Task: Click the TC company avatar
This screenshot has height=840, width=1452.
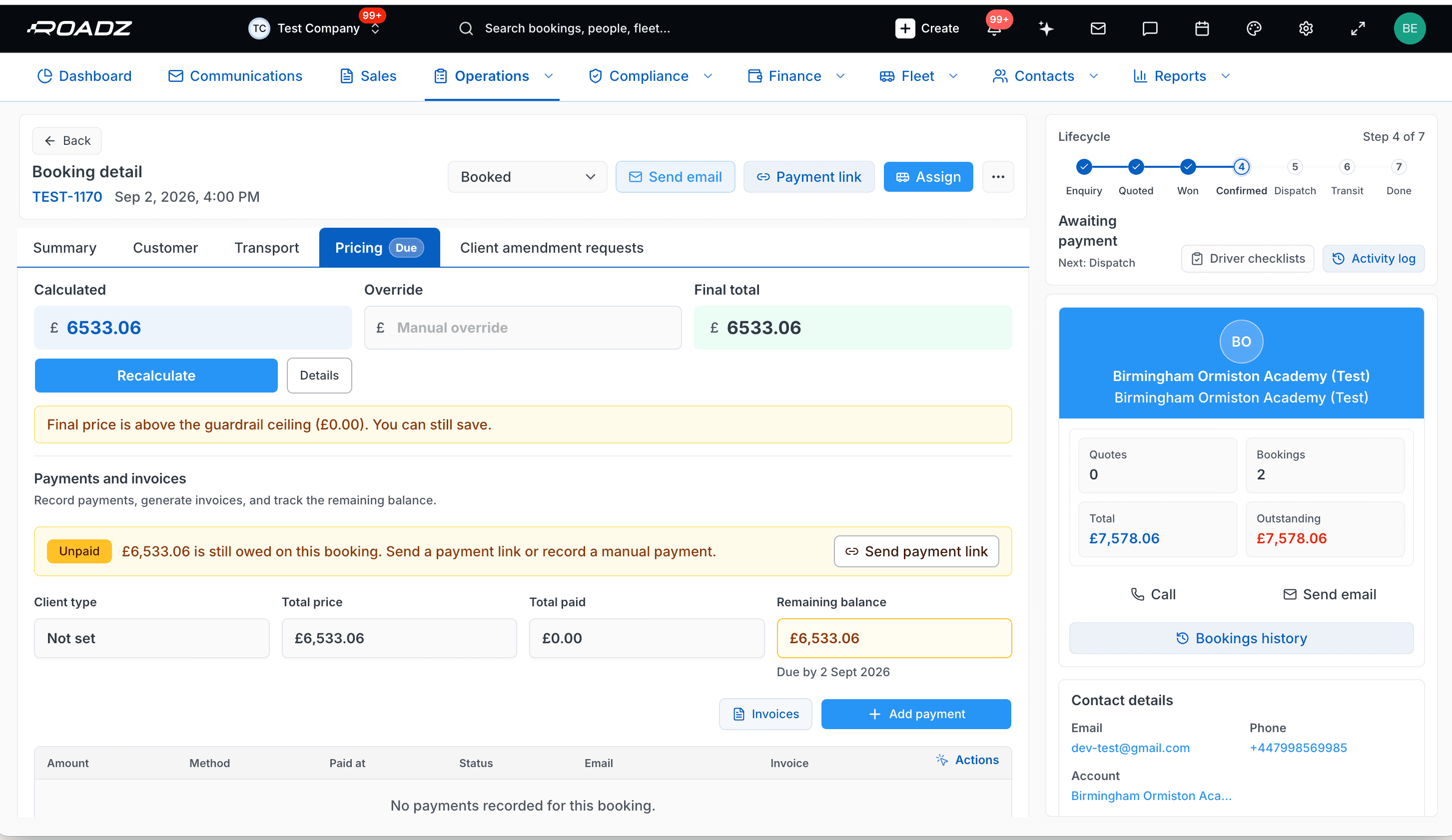Action: coord(259,28)
